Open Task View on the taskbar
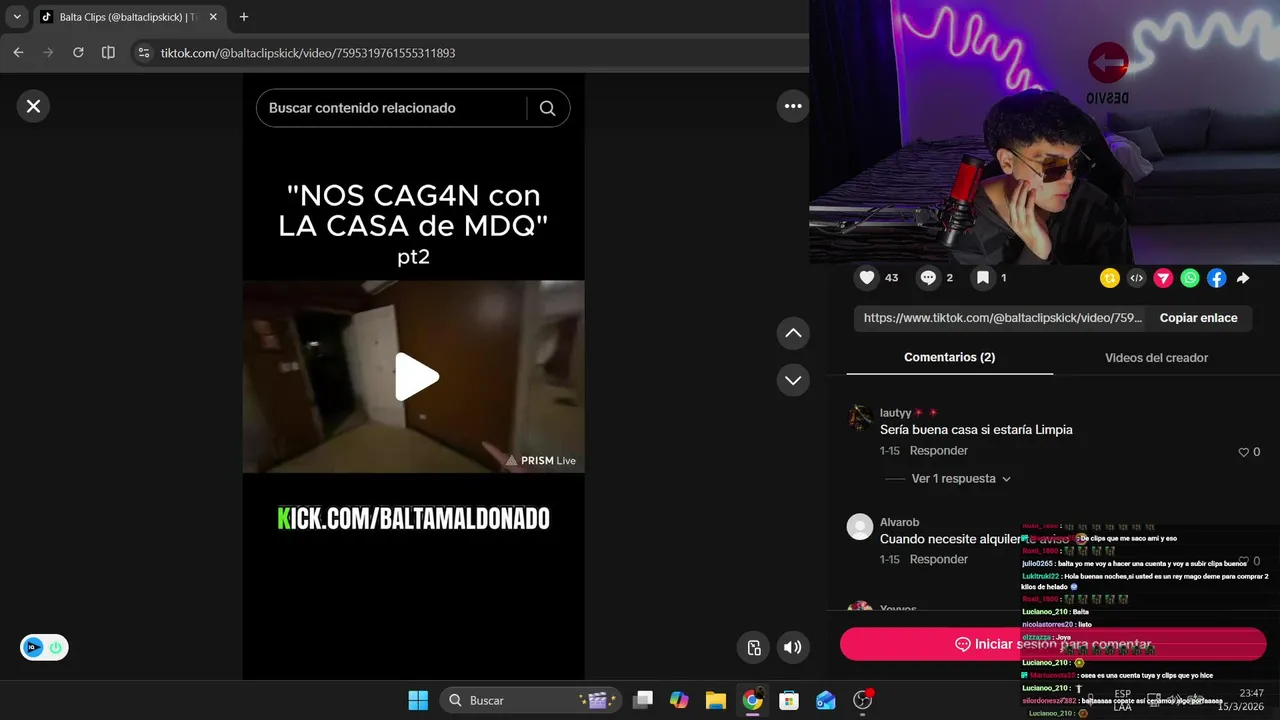The image size is (1280, 720). (x=643, y=700)
